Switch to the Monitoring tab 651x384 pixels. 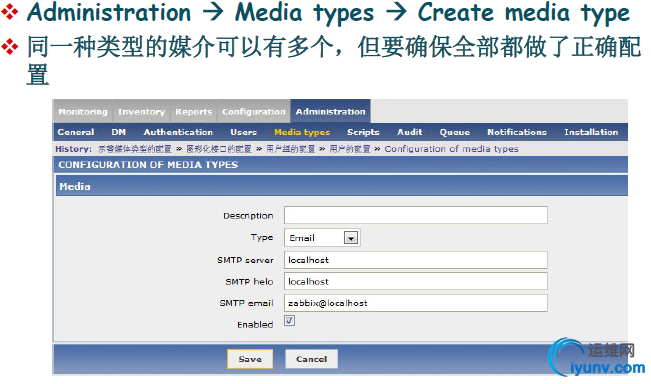point(83,112)
